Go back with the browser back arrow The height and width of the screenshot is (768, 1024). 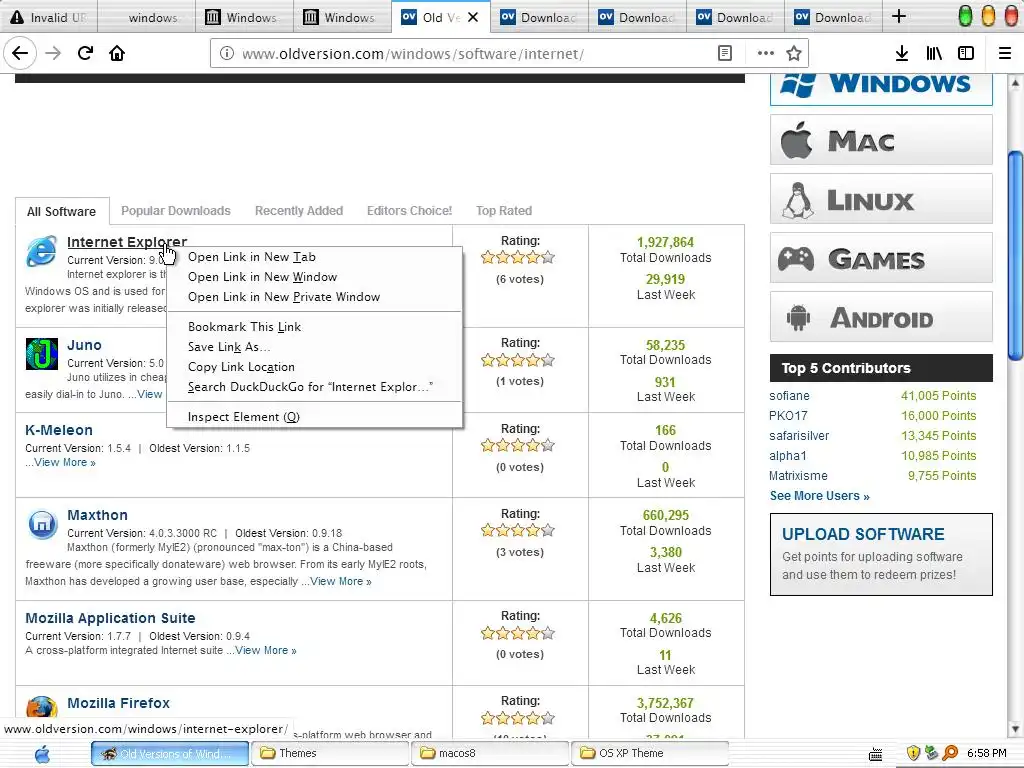(x=20, y=53)
